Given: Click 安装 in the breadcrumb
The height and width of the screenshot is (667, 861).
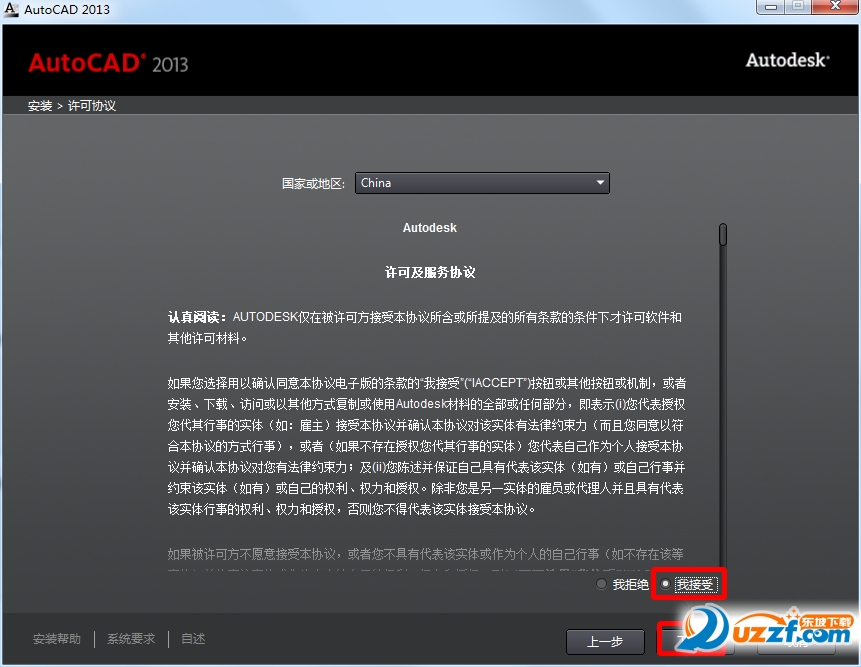Looking at the screenshot, I should click(x=40, y=105).
